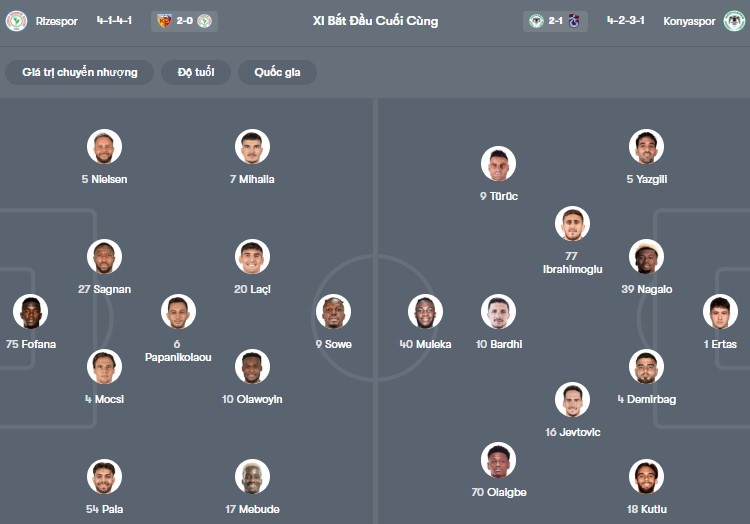The height and width of the screenshot is (524, 750).
Task: Select Papanikolaou's player photo
Action: 178,312
